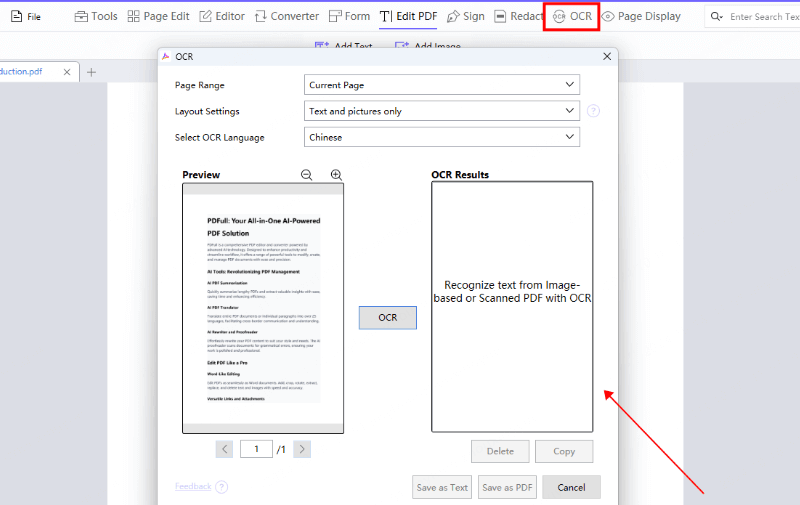Screen dimensions: 800x505
Task: Click the help icon beside Feedback
Action: 221,487
